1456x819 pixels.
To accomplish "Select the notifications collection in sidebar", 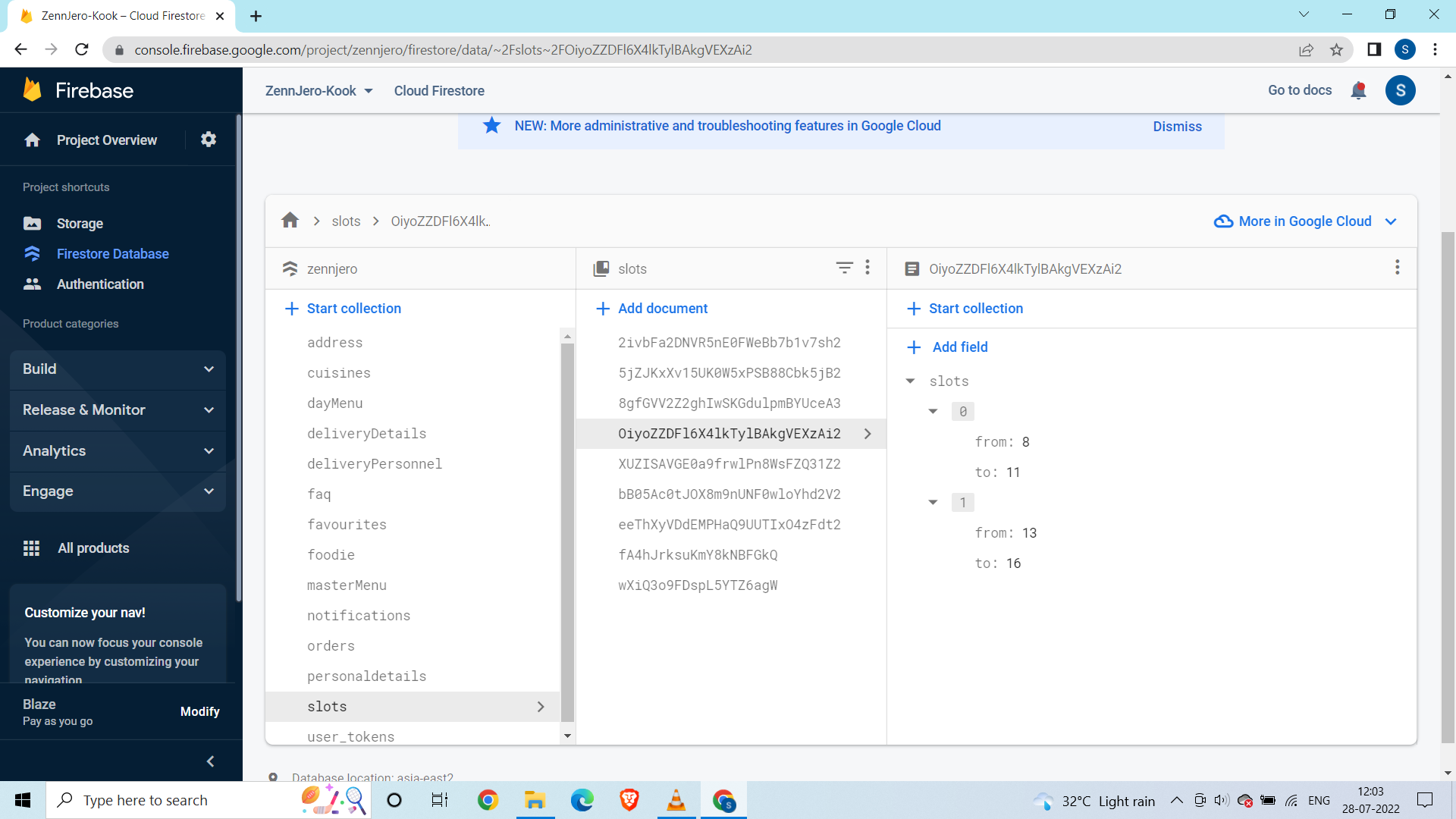I will click(359, 615).
